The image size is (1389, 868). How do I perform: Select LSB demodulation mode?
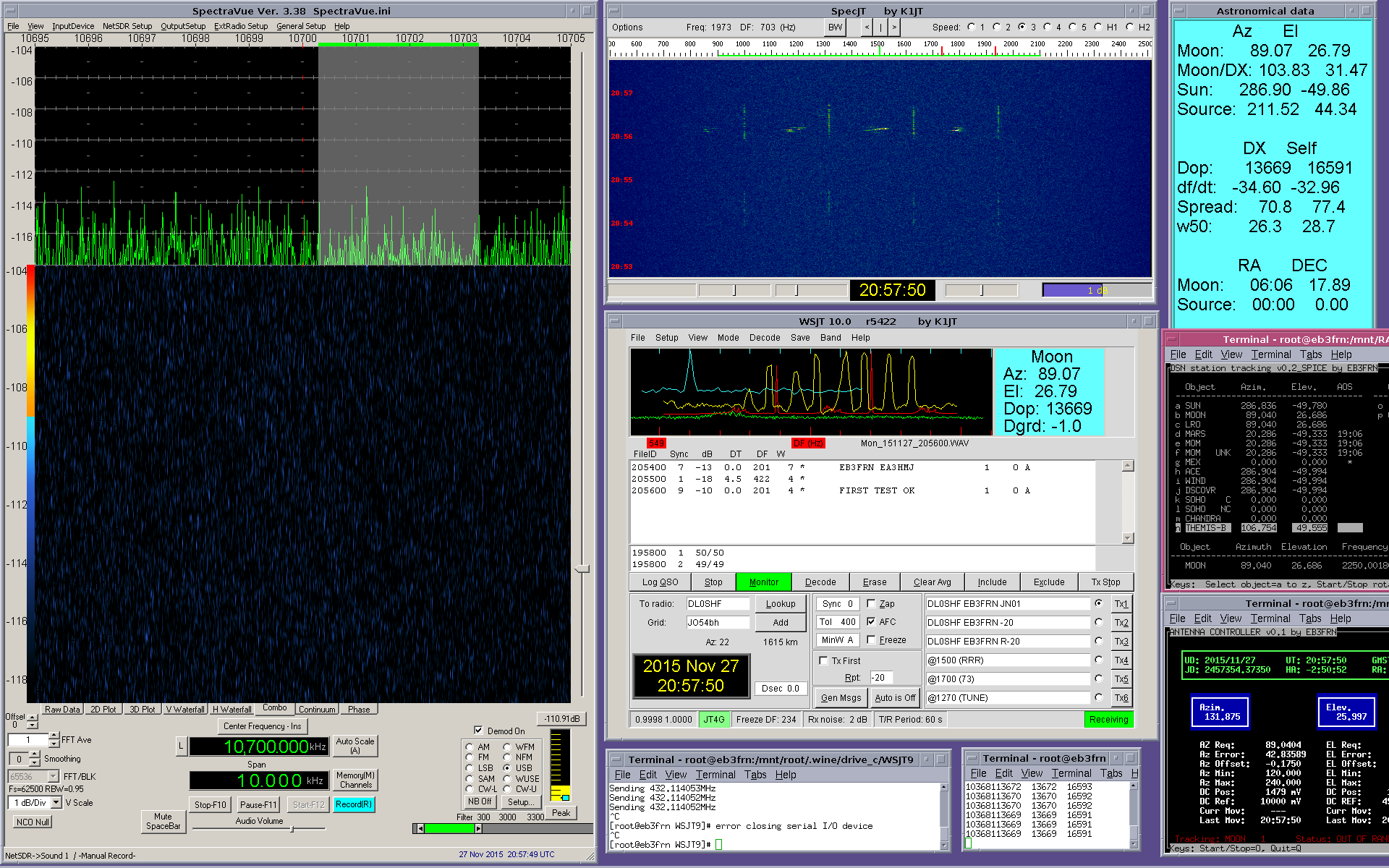[x=470, y=768]
